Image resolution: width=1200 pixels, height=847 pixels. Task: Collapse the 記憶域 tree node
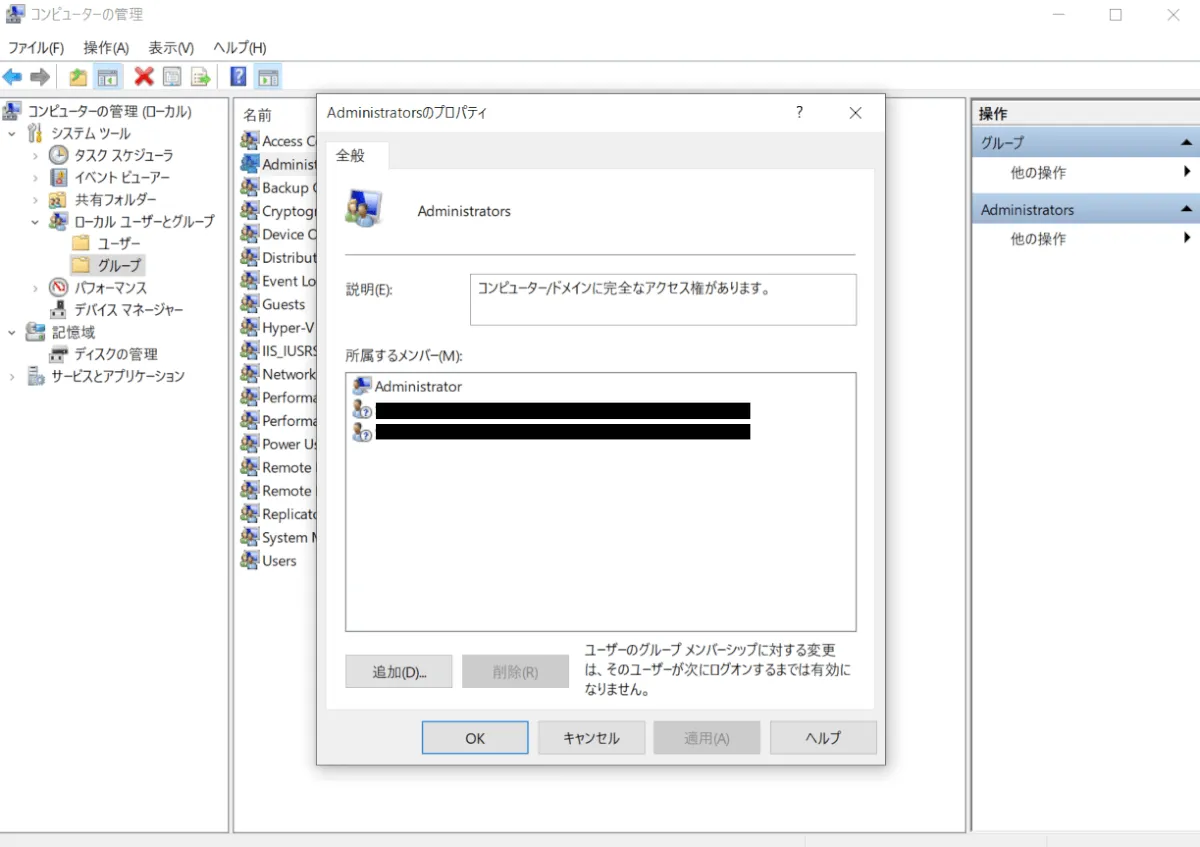coord(12,332)
